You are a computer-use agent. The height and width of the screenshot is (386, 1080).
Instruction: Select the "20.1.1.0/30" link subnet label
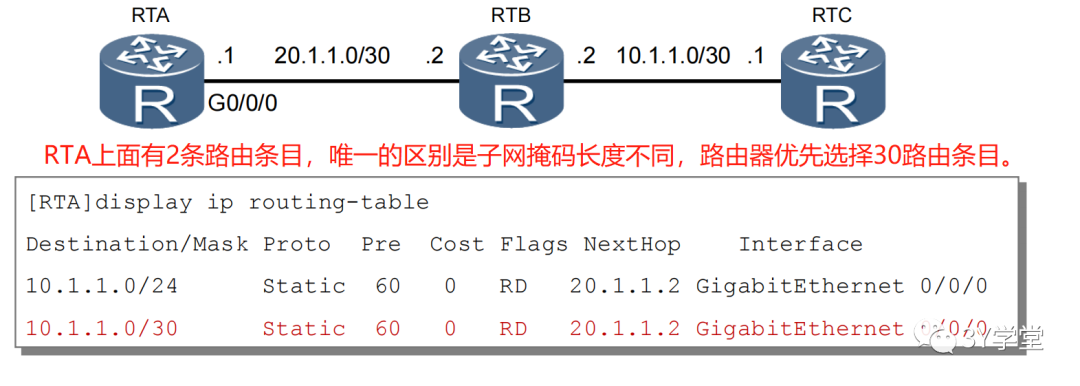pos(332,56)
